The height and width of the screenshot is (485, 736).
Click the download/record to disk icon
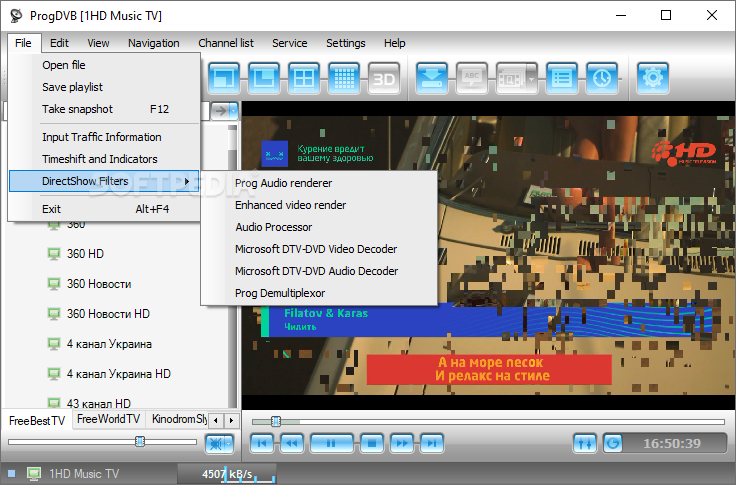tap(431, 77)
